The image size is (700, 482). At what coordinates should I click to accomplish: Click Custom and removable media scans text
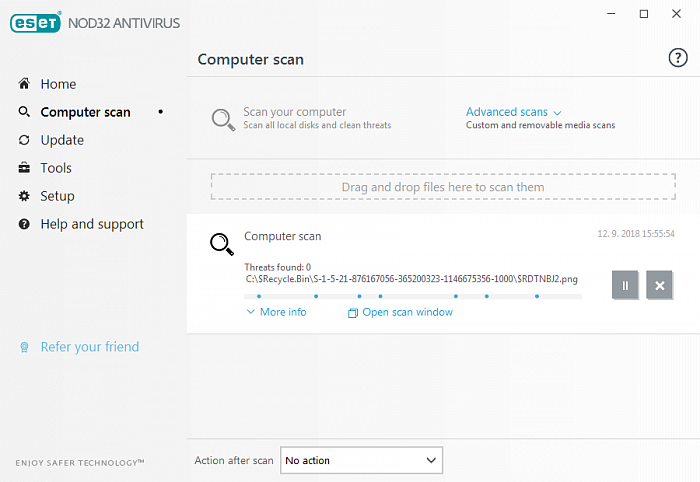(540, 125)
